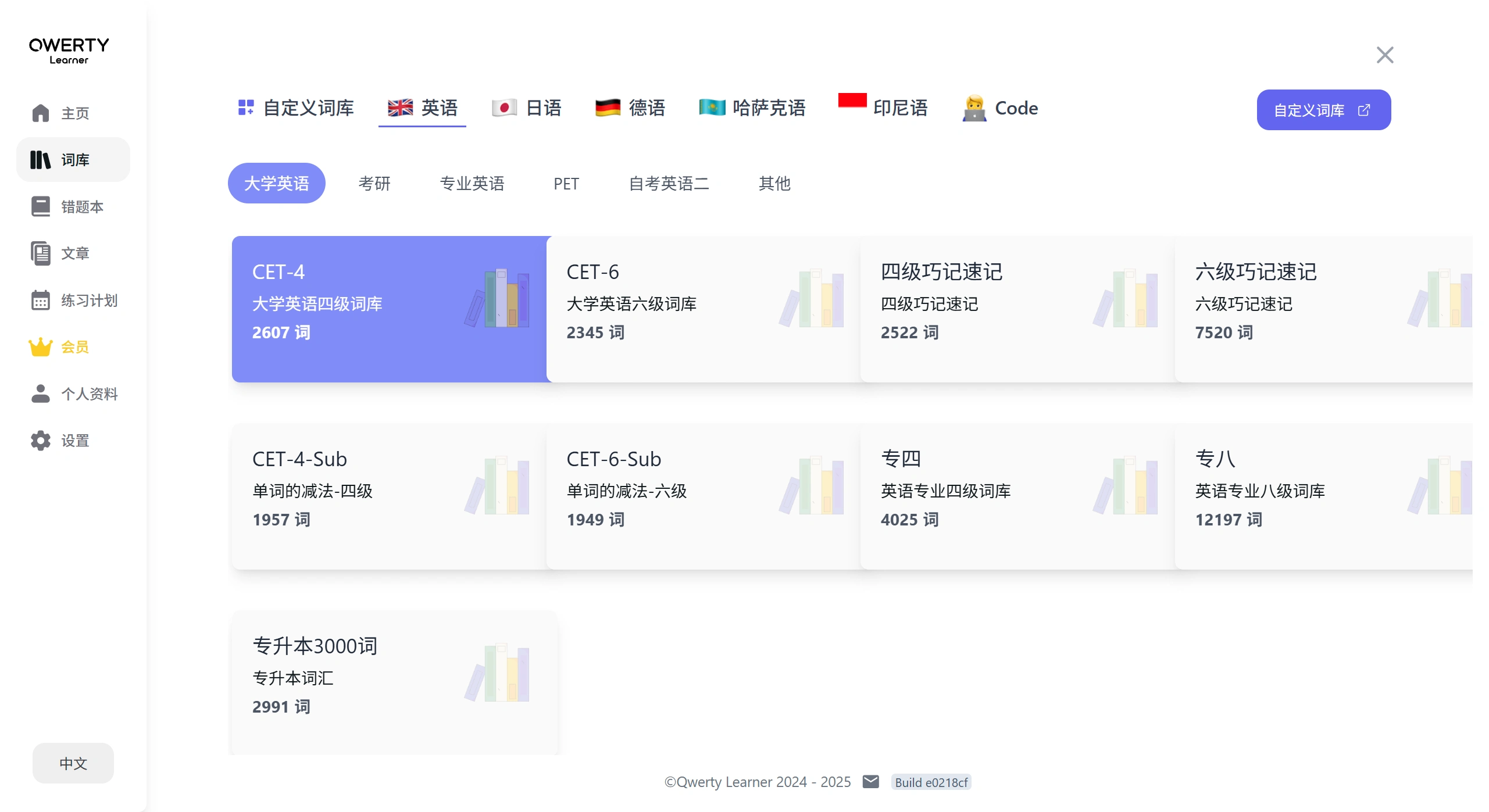1489x812 pixels.
Task: Click the 会员 crown icon
Action: coord(41,347)
